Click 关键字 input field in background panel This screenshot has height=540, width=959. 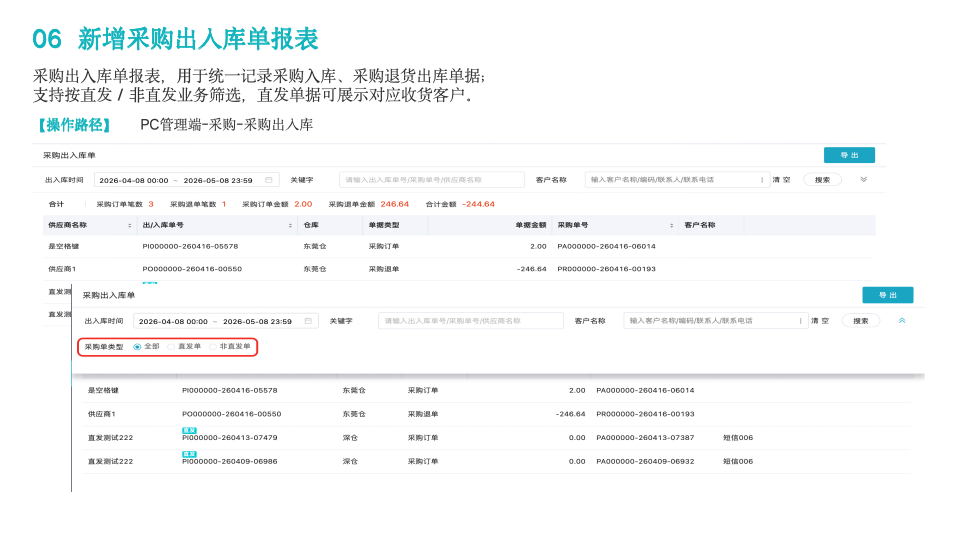tap(432, 180)
